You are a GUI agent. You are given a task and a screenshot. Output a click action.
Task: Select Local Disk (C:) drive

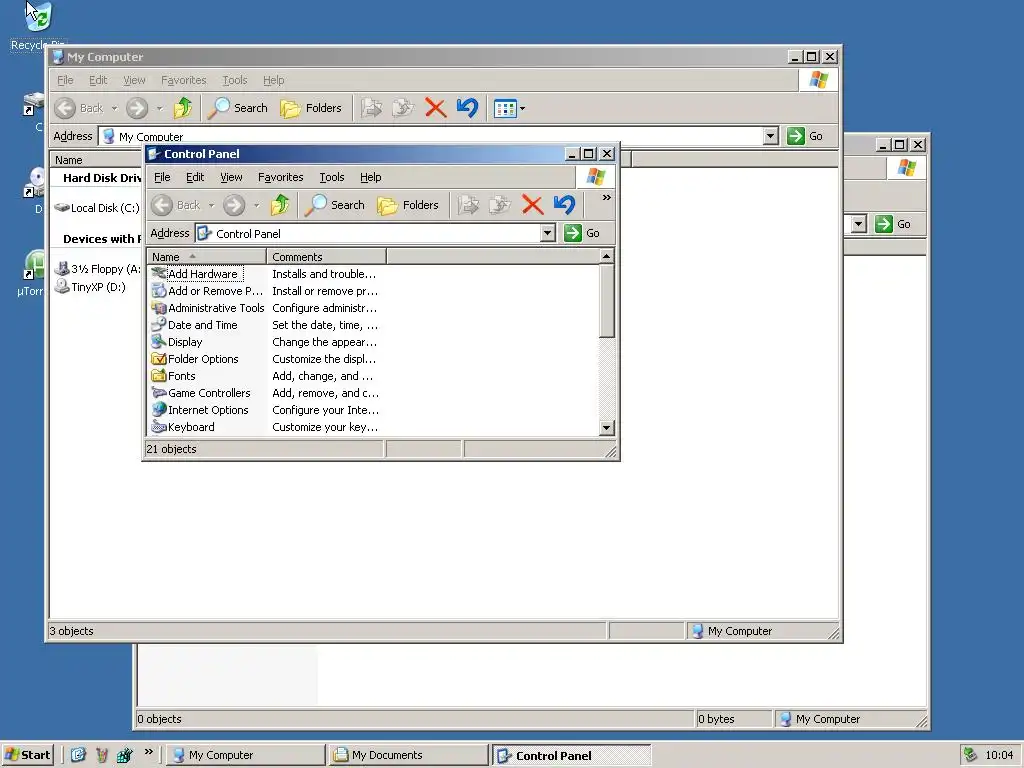click(97, 208)
